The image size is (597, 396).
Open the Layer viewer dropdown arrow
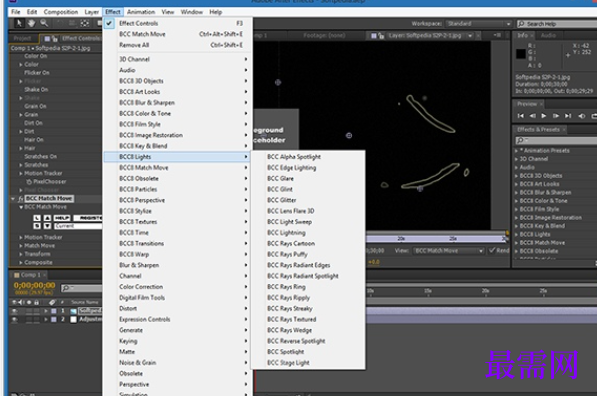pyautogui.click(x=470, y=35)
